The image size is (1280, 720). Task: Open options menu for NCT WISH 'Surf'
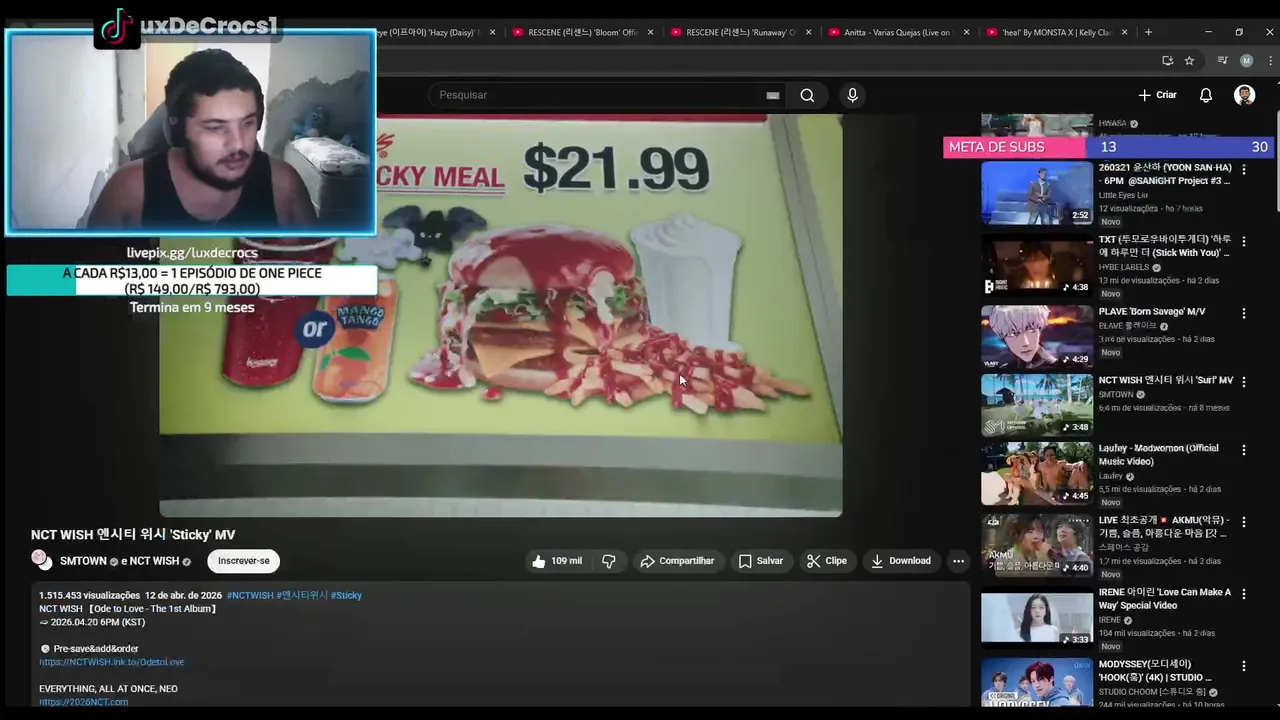[x=1244, y=382]
